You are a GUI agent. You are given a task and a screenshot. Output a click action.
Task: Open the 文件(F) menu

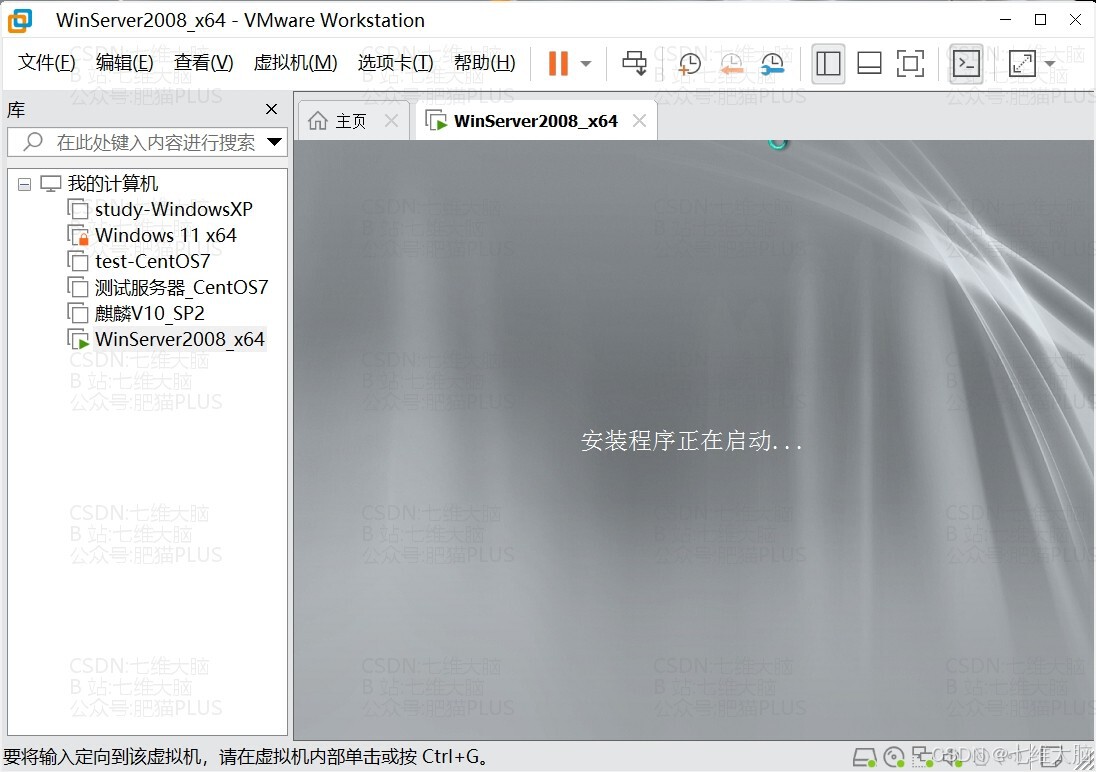point(47,63)
